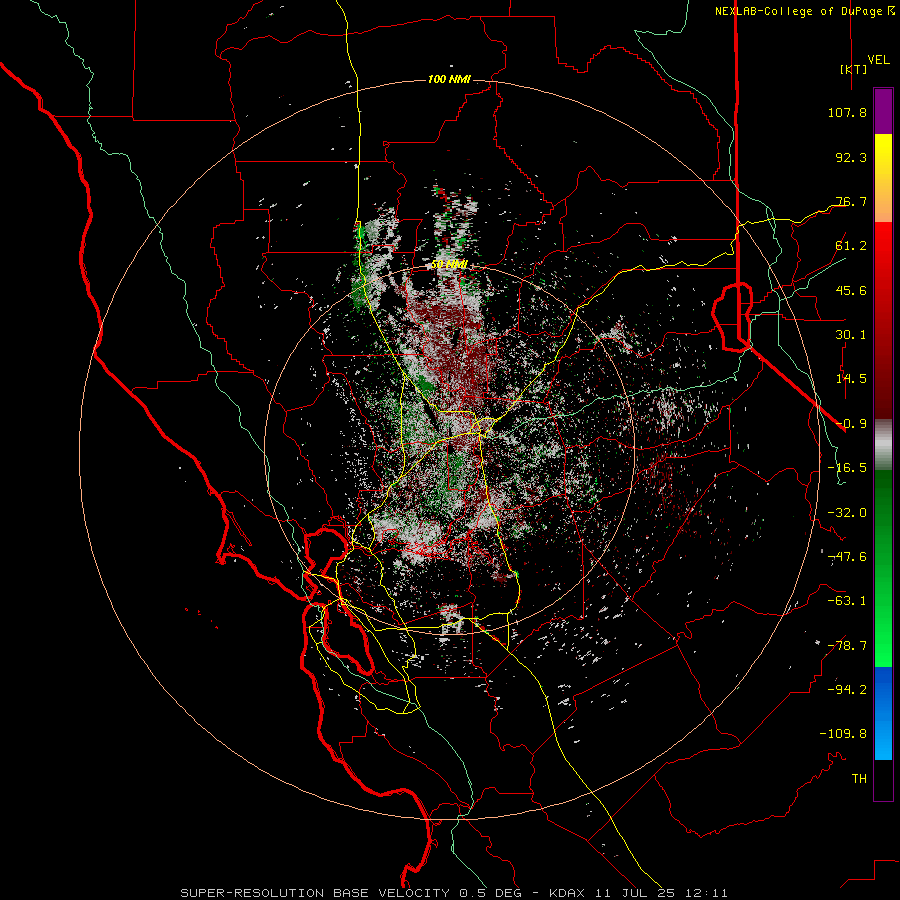Click the VEL legend heading

point(878,60)
